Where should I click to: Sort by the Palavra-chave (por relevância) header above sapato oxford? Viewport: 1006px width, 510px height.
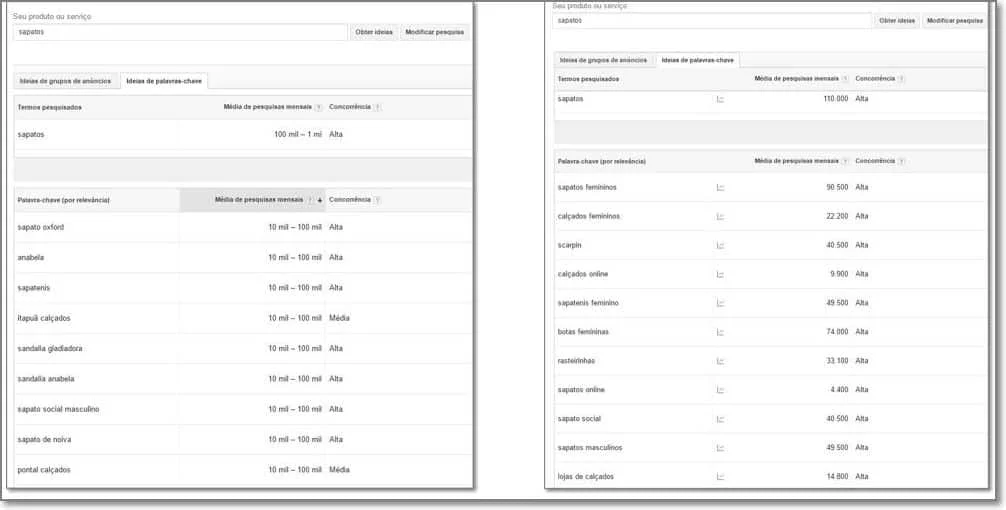pos(64,200)
